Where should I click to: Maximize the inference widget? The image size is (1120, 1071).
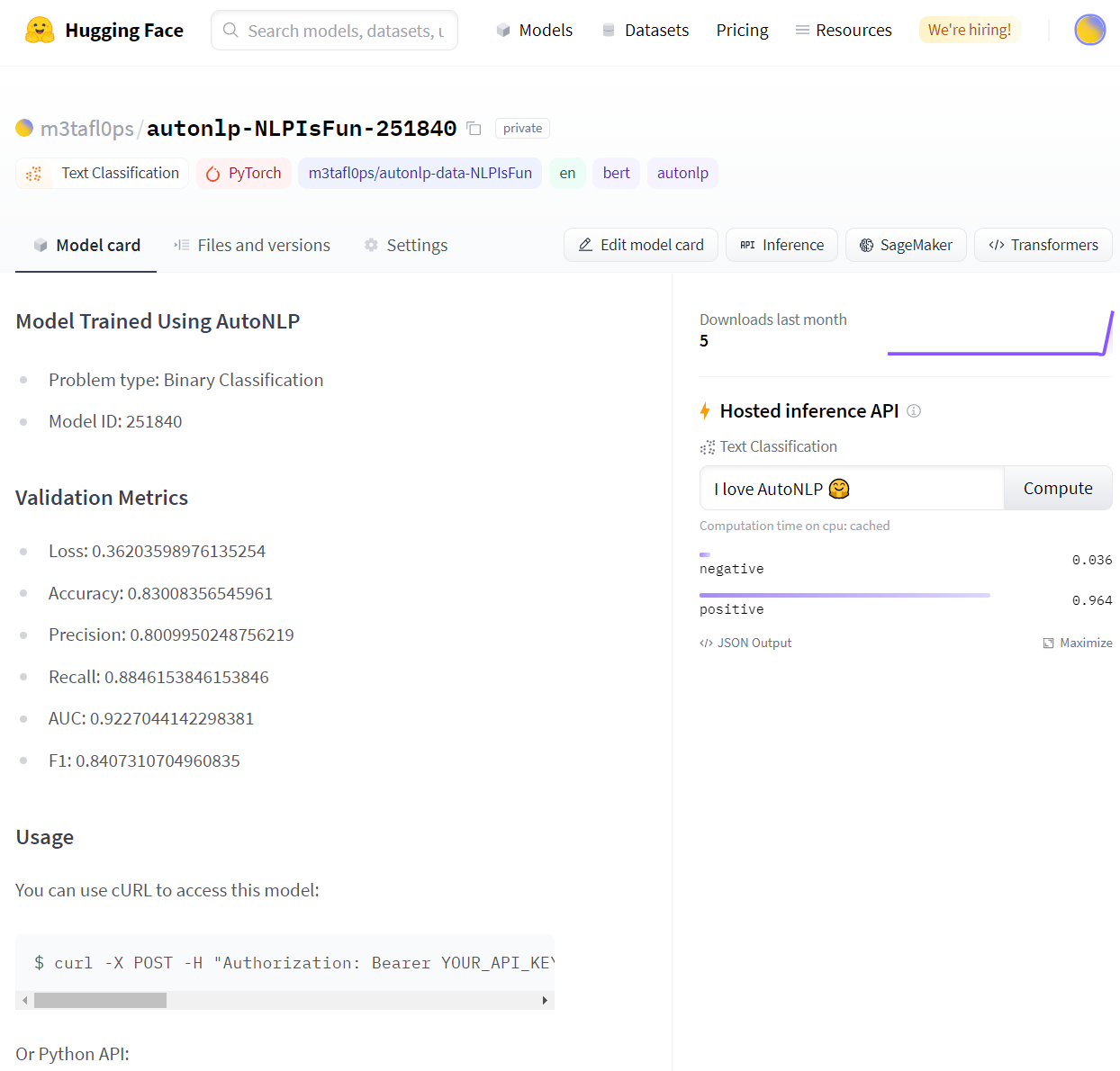tap(1078, 643)
